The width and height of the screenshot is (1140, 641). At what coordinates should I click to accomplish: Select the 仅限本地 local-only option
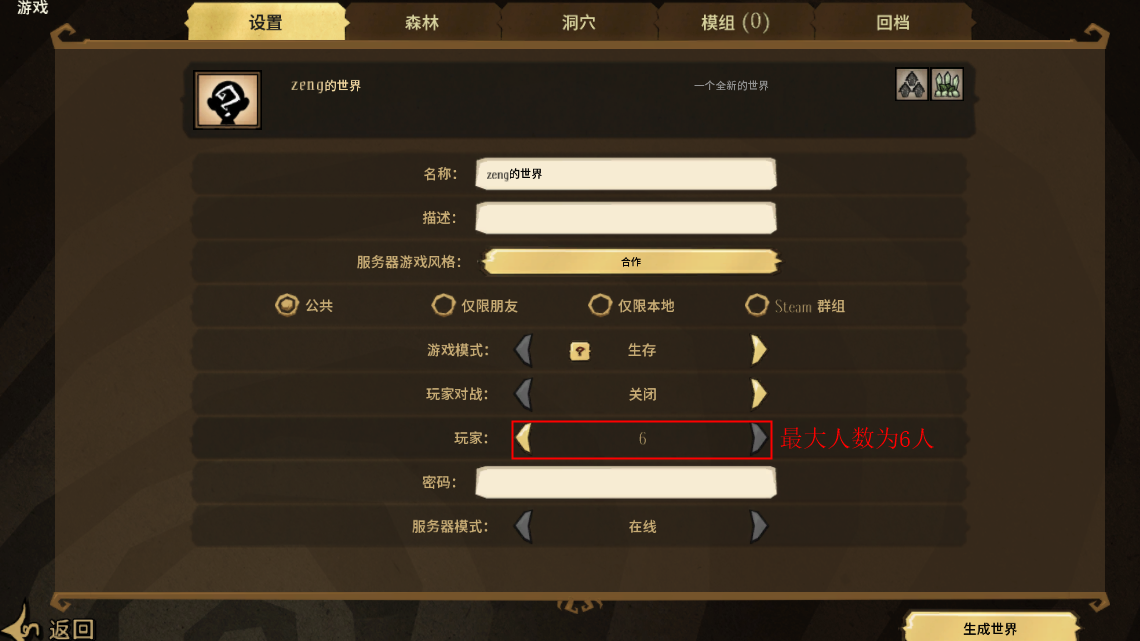click(600, 305)
